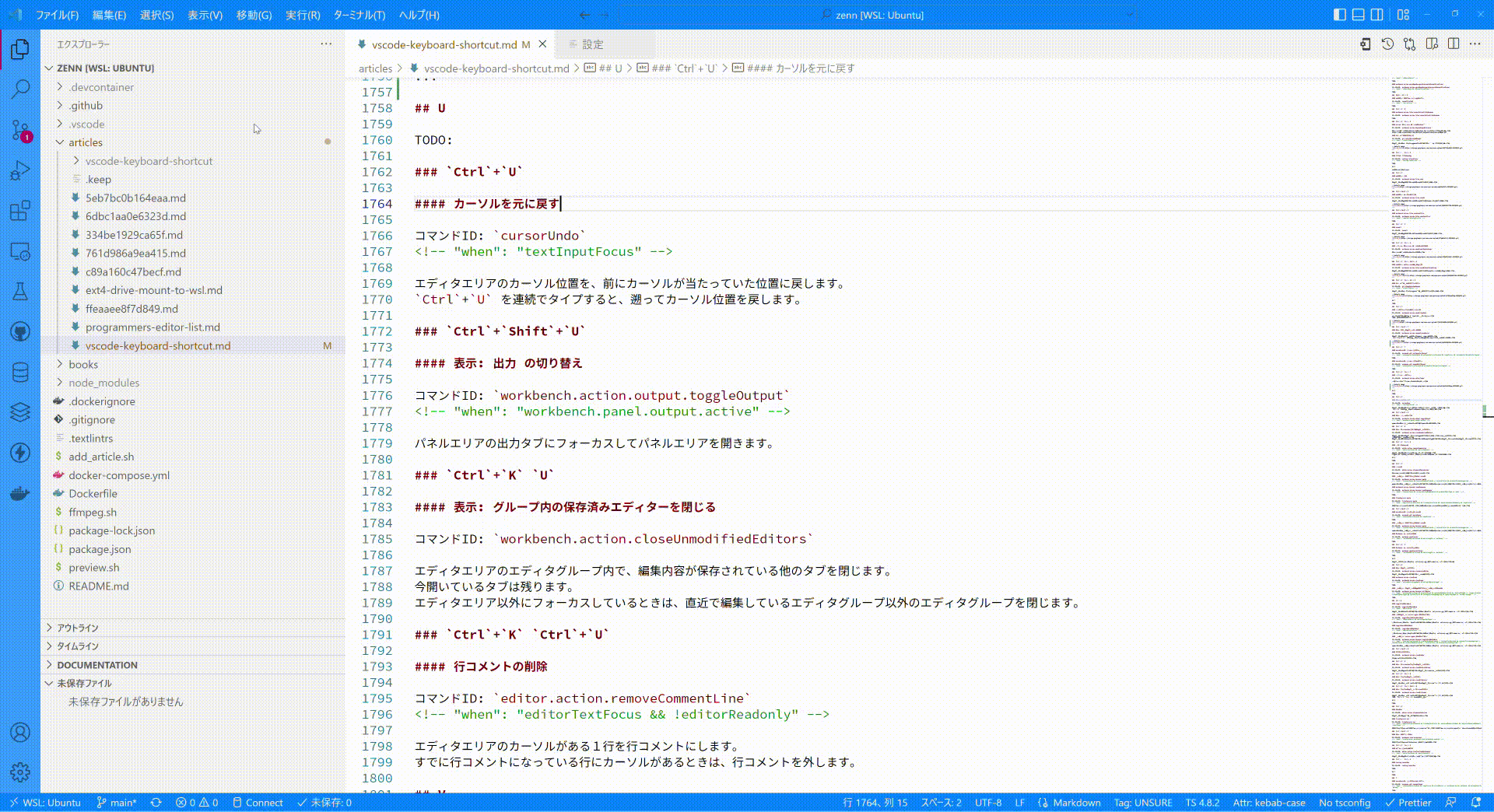This screenshot has width=1494, height=812.
Task: Collapse the articles folder
Action: (x=193, y=143)
